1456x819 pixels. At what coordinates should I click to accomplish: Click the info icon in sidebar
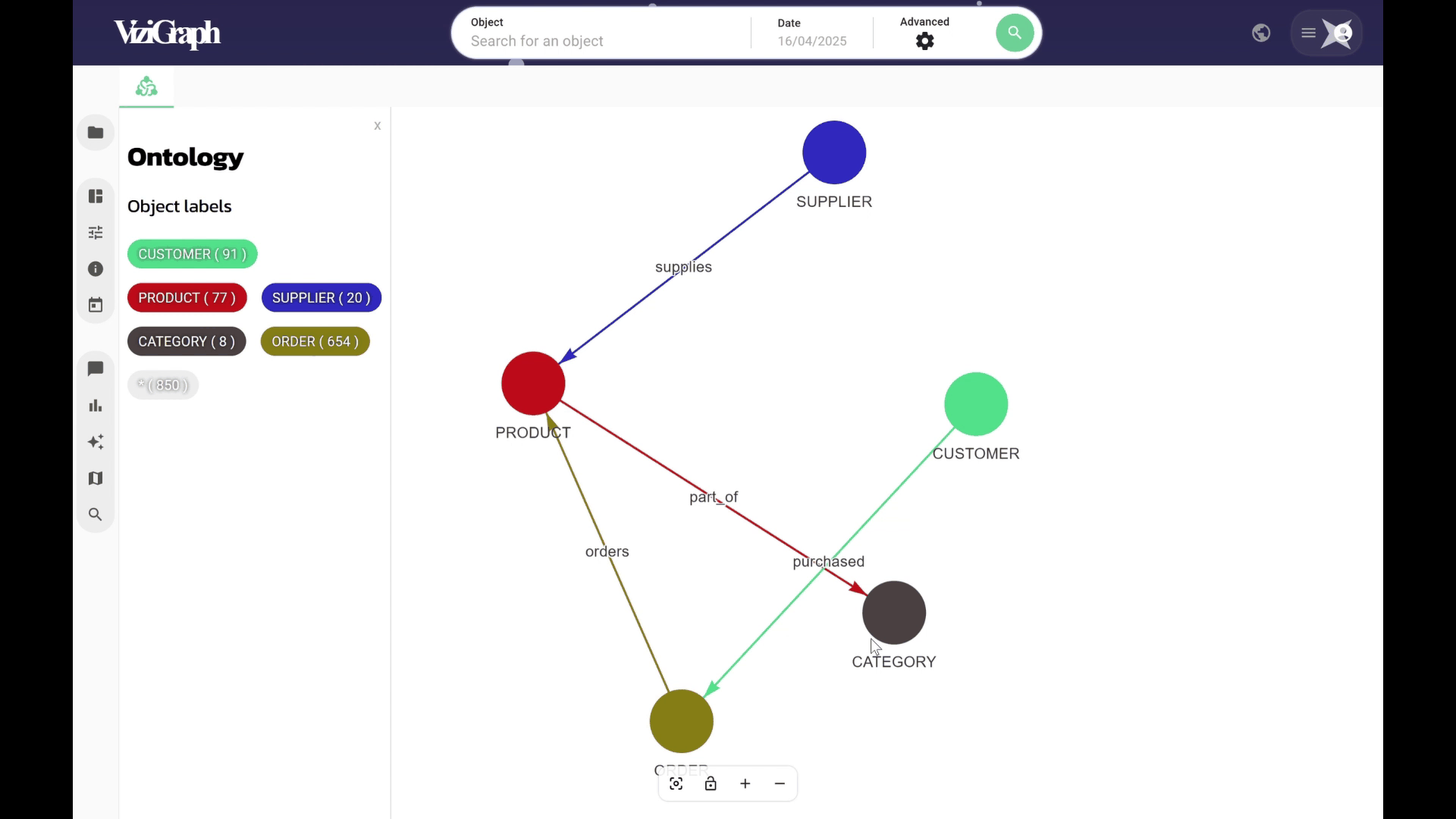coord(96,268)
